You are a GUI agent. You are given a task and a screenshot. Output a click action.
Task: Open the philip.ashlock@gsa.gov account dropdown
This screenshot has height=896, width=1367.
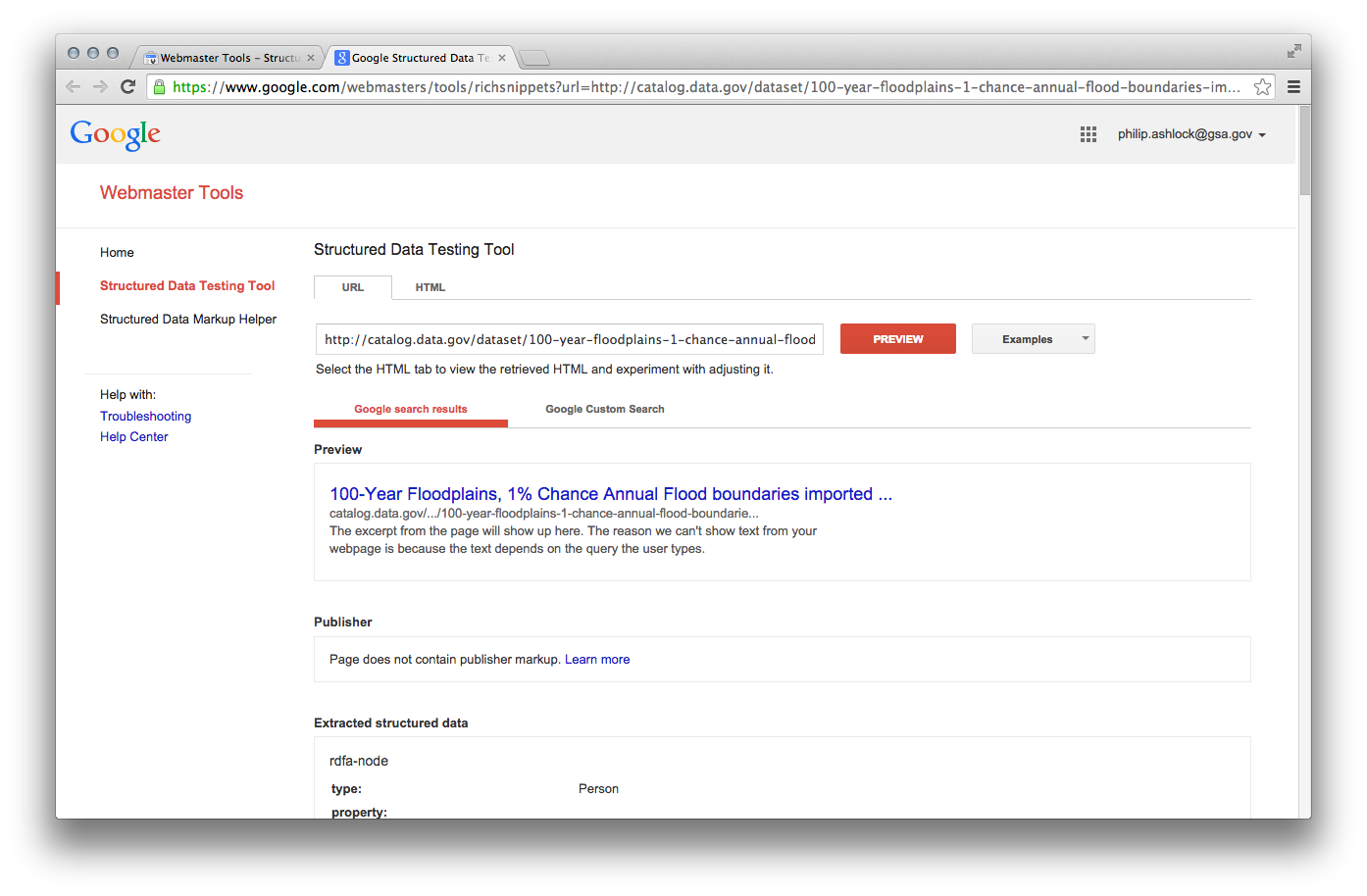[x=1191, y=134]
